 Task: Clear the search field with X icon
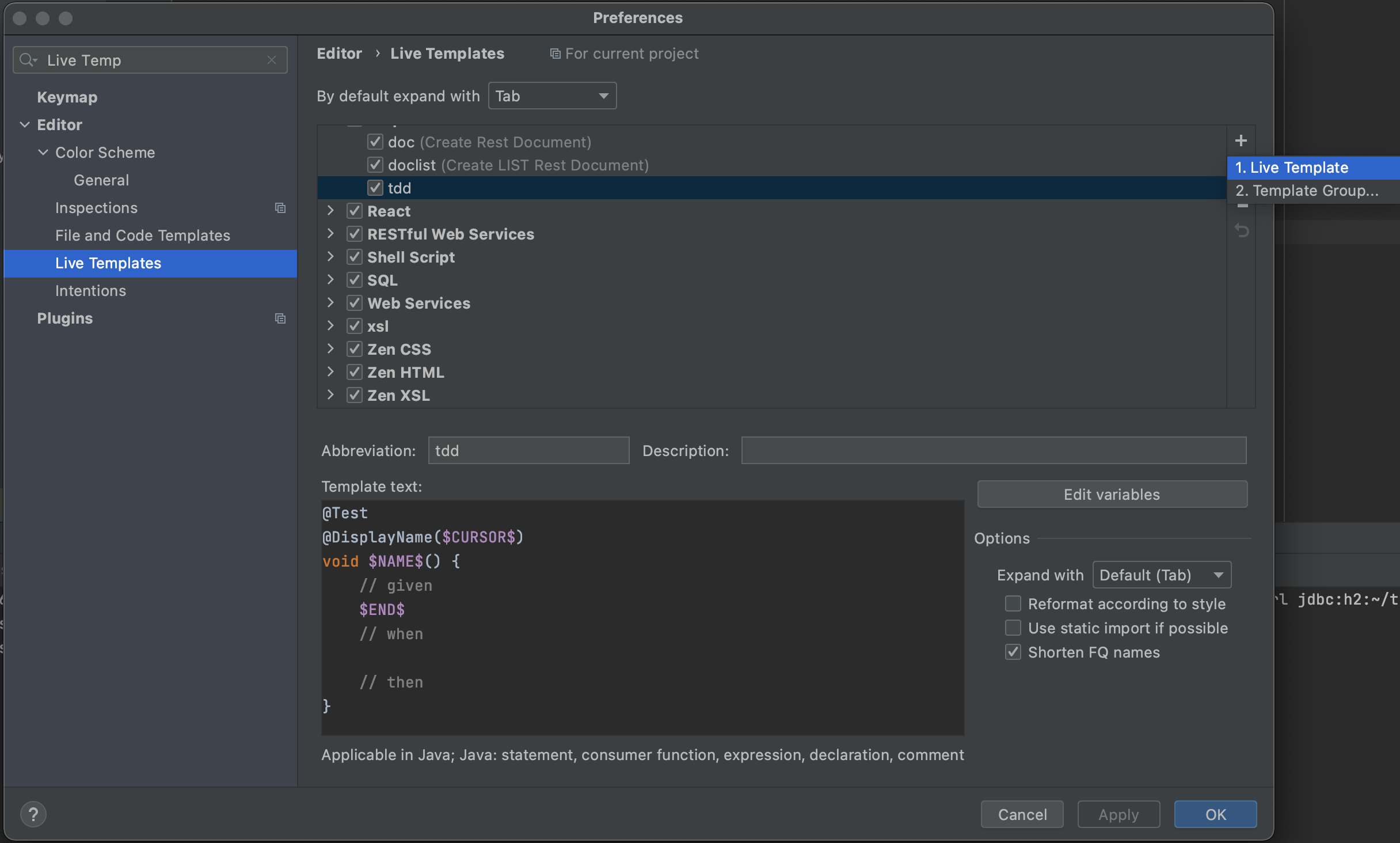pyautogui.click(x=272, y=60)
